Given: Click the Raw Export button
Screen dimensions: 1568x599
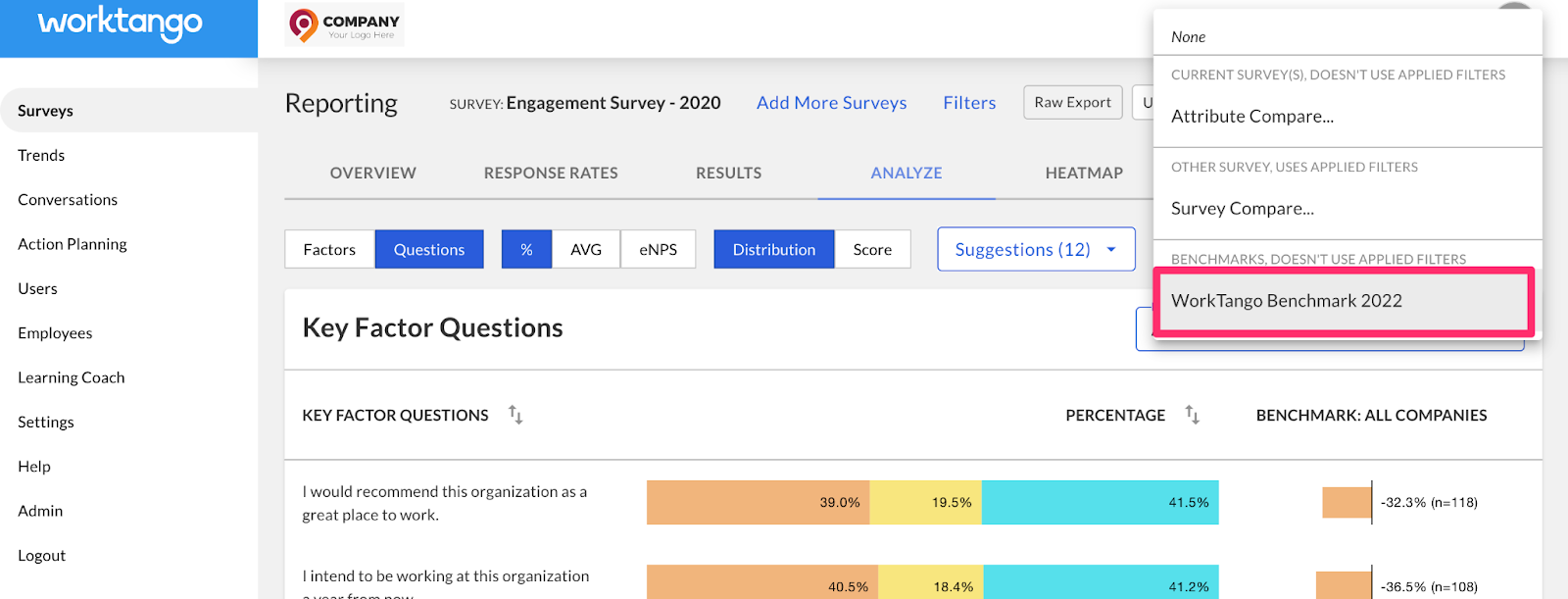Looking at the screenshot, I should coord(1073,102).
